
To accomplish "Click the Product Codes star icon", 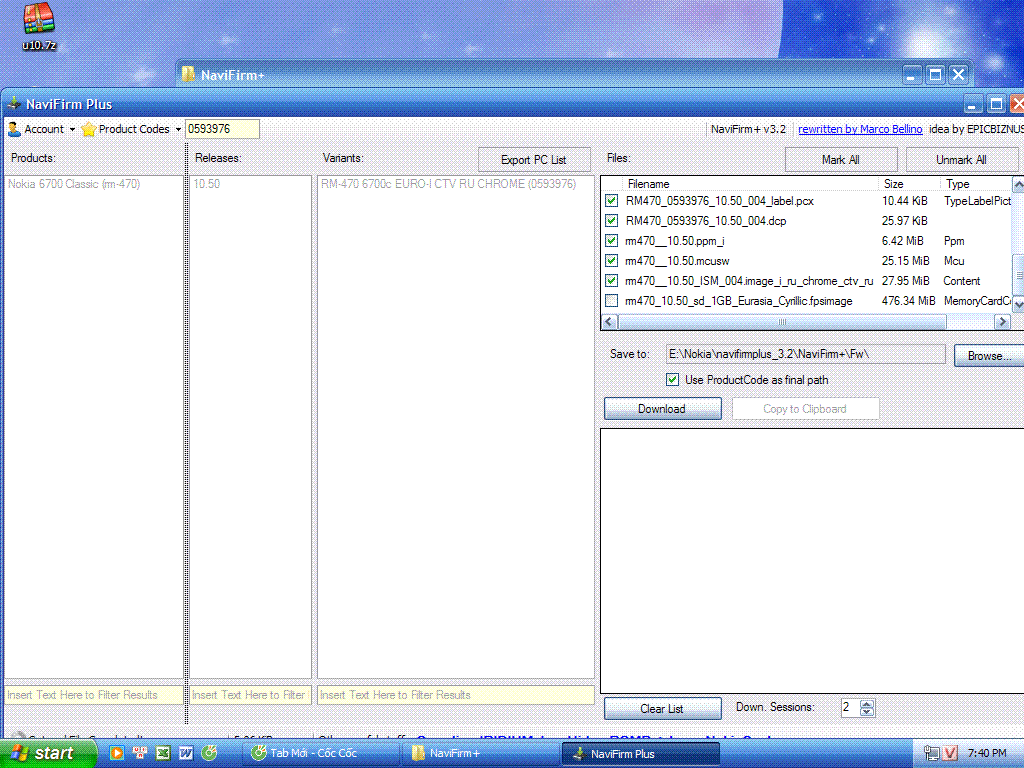I will click(x=89, y=129).
